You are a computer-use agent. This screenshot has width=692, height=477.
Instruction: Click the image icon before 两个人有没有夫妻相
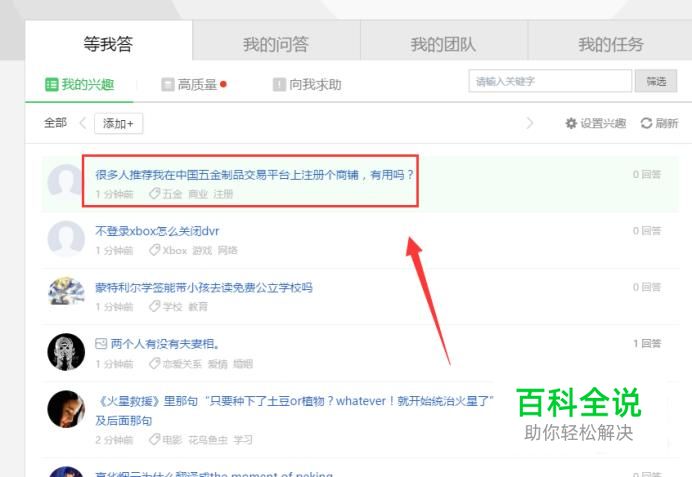101,344
